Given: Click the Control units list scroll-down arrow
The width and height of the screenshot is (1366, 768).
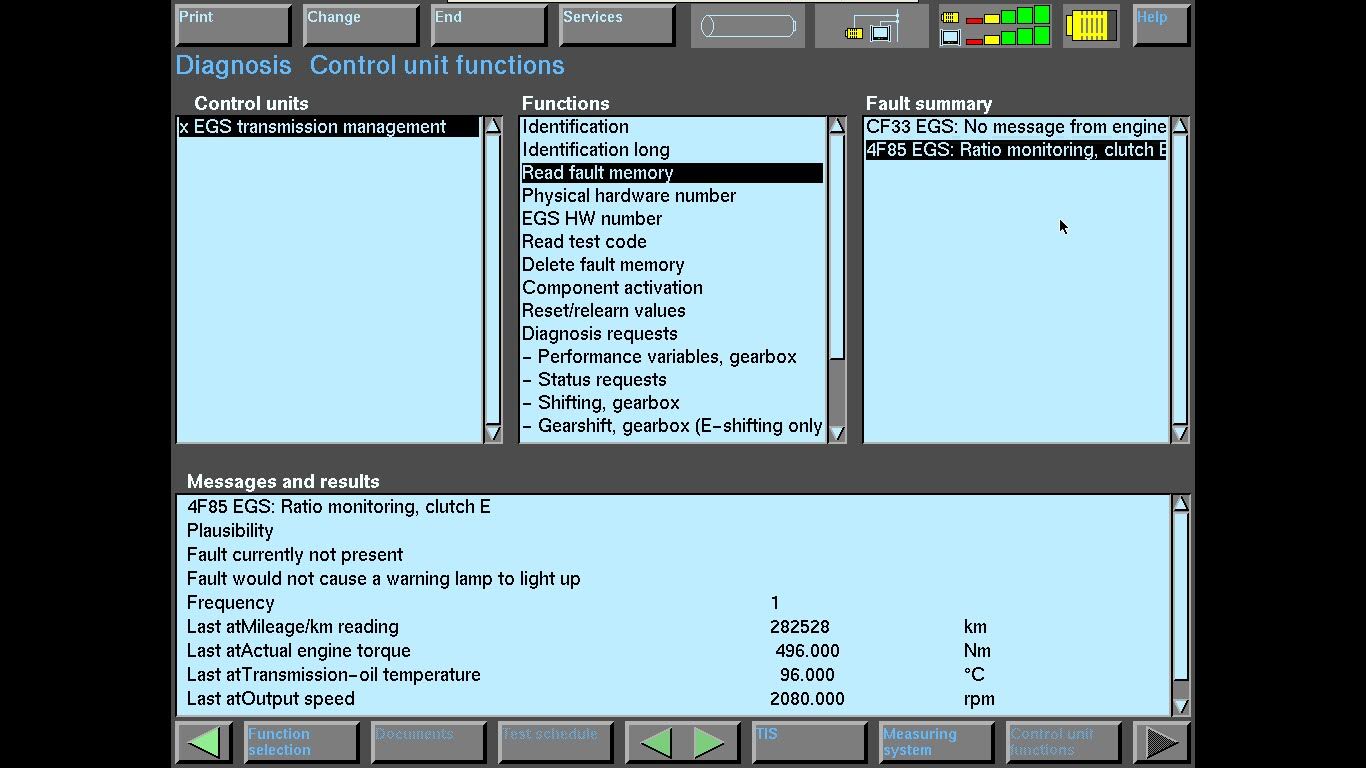Looking at the screenshot, I should coord(493,433).
